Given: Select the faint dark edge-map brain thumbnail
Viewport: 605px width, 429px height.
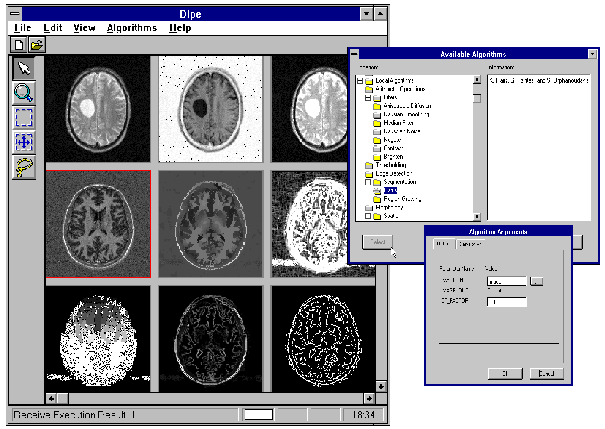Looking at the screenshot, I should [211, 339].
